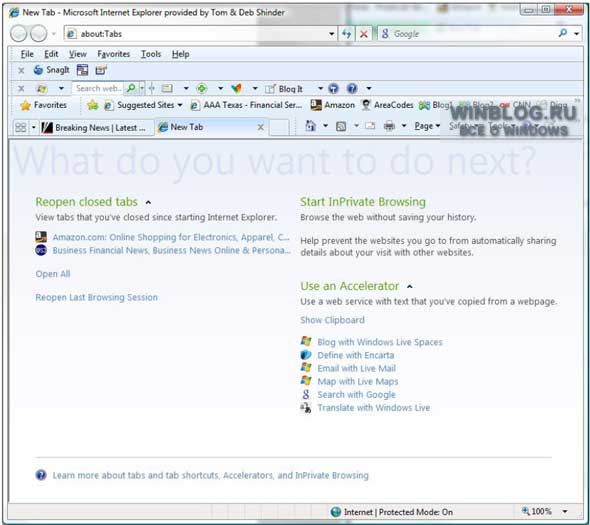Open the Page menu dropdown
This screenshot has height=525, width=590.
point(427,126)
